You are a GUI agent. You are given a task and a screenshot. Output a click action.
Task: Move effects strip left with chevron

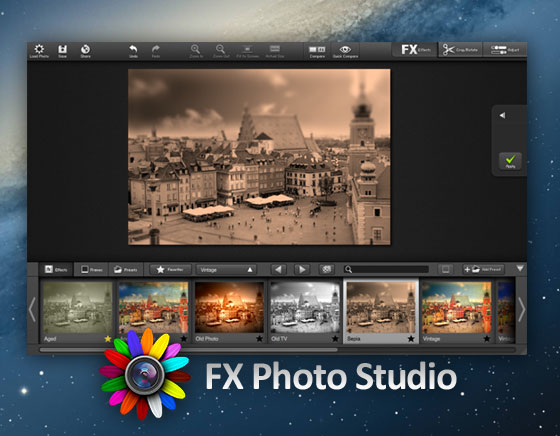pos(32,309)
